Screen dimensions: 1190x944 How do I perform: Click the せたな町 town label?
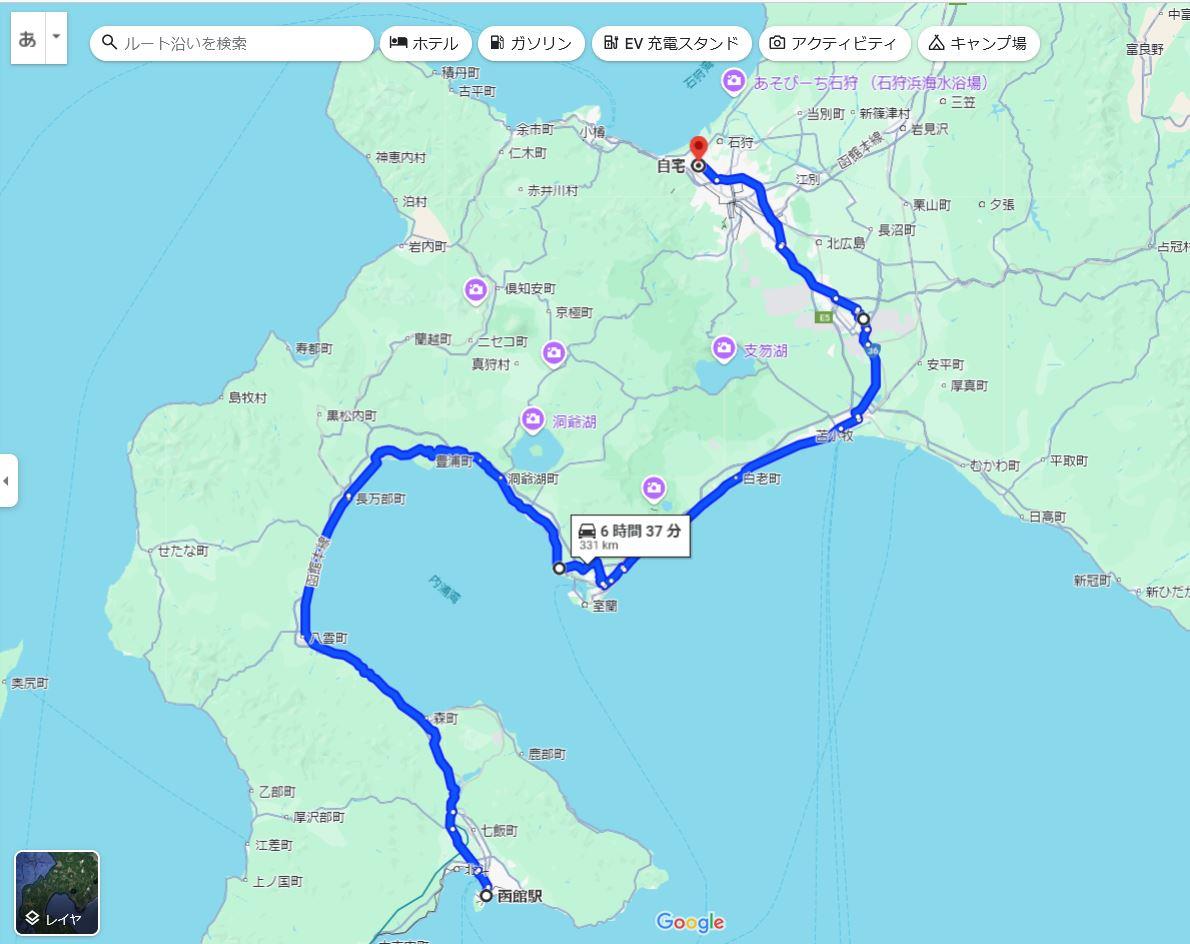(183, 550)
